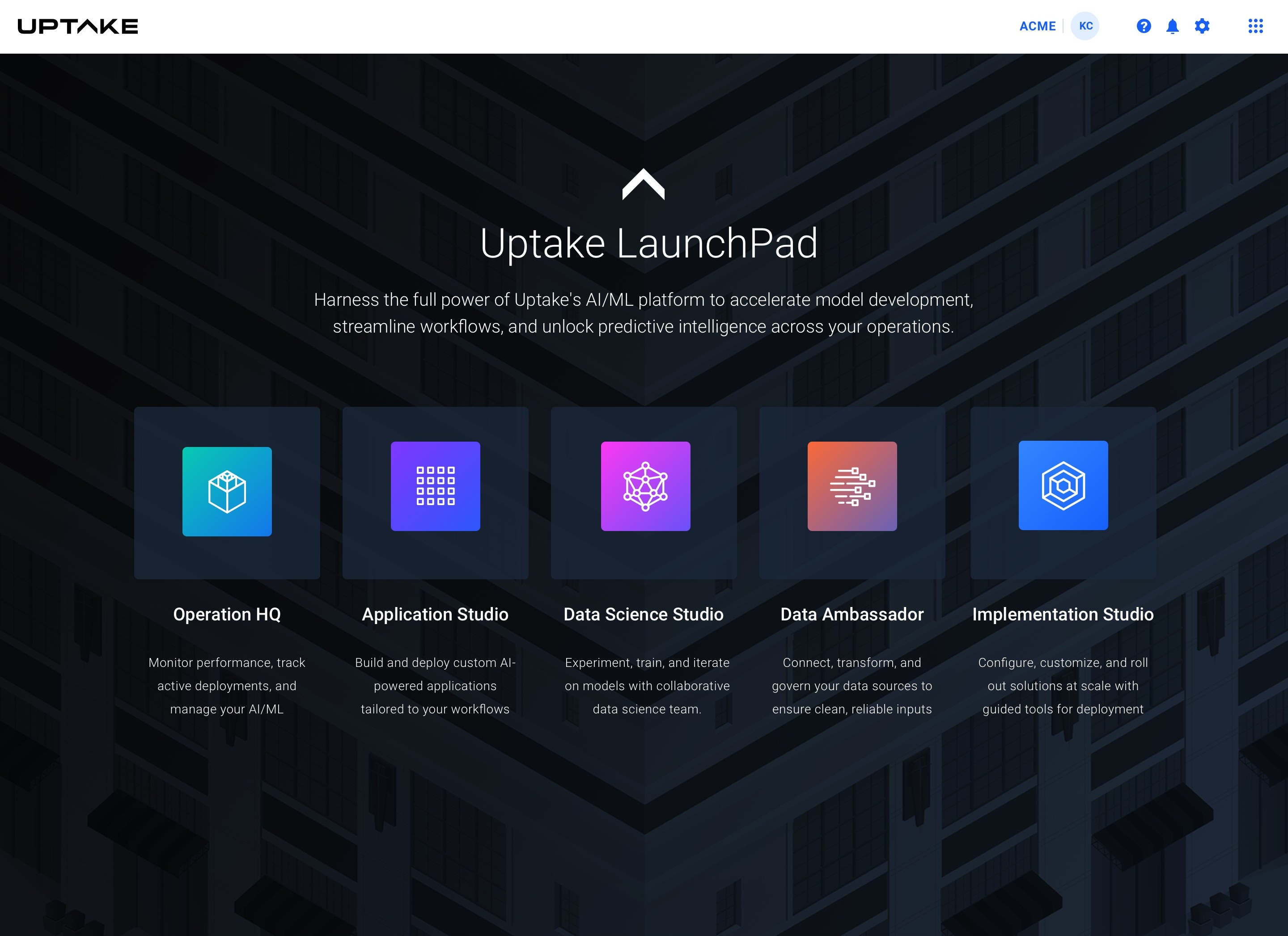
Task: Open the help question mark icon
Action: pos(1143,26)
